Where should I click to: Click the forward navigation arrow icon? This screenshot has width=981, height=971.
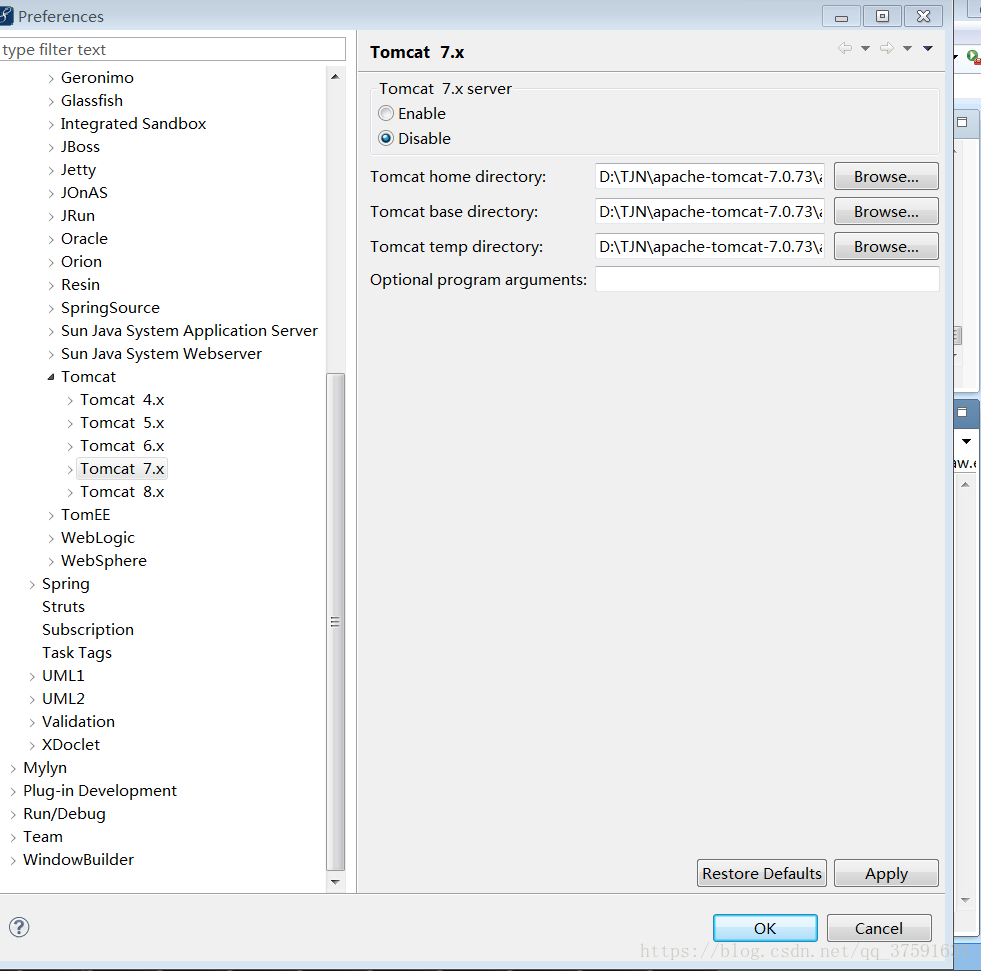tap(887, 48)
